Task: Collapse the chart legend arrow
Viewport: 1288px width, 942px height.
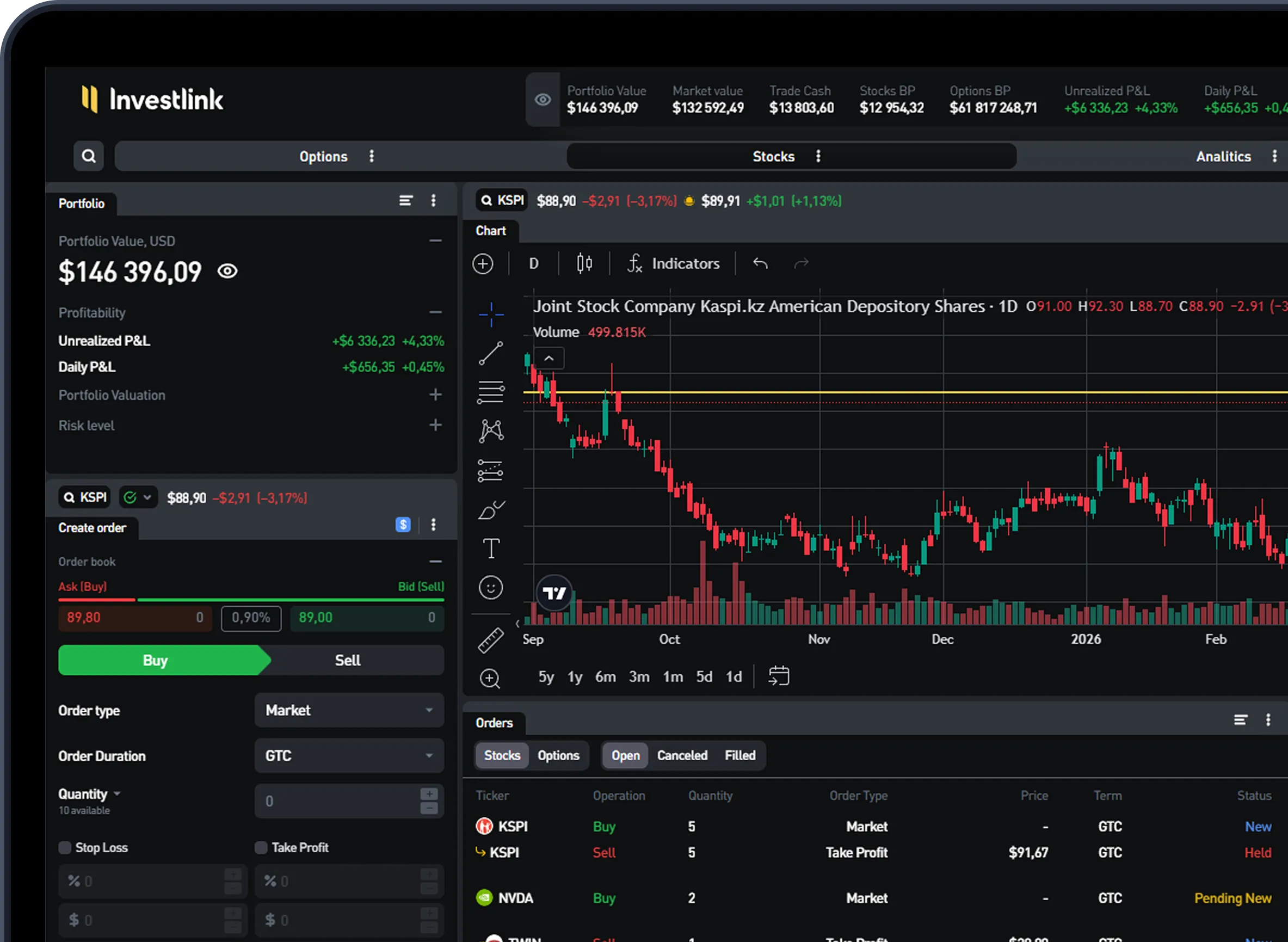Action: tap(549, 358)
